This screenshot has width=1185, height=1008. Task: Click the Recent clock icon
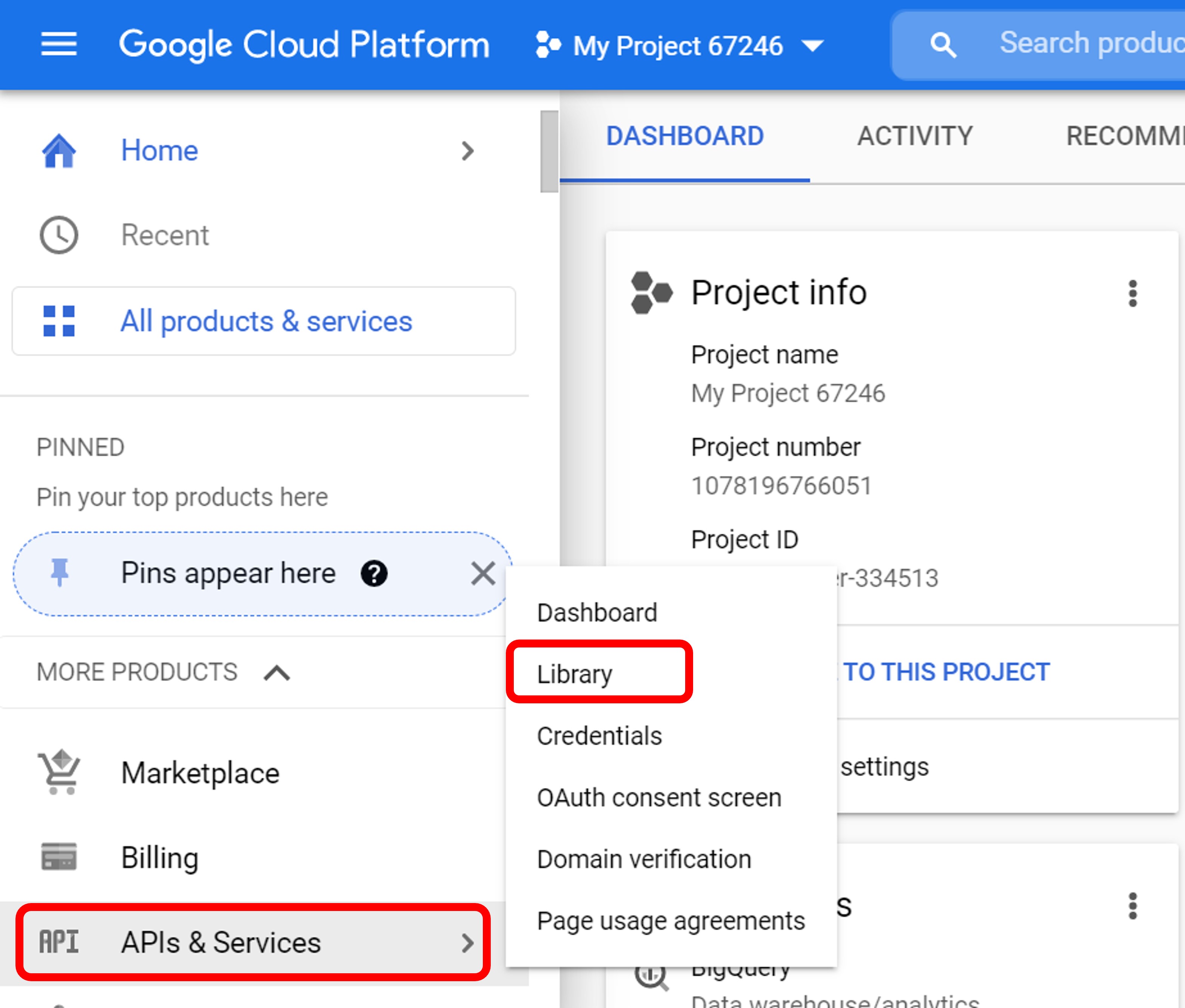tap(59, 235)
